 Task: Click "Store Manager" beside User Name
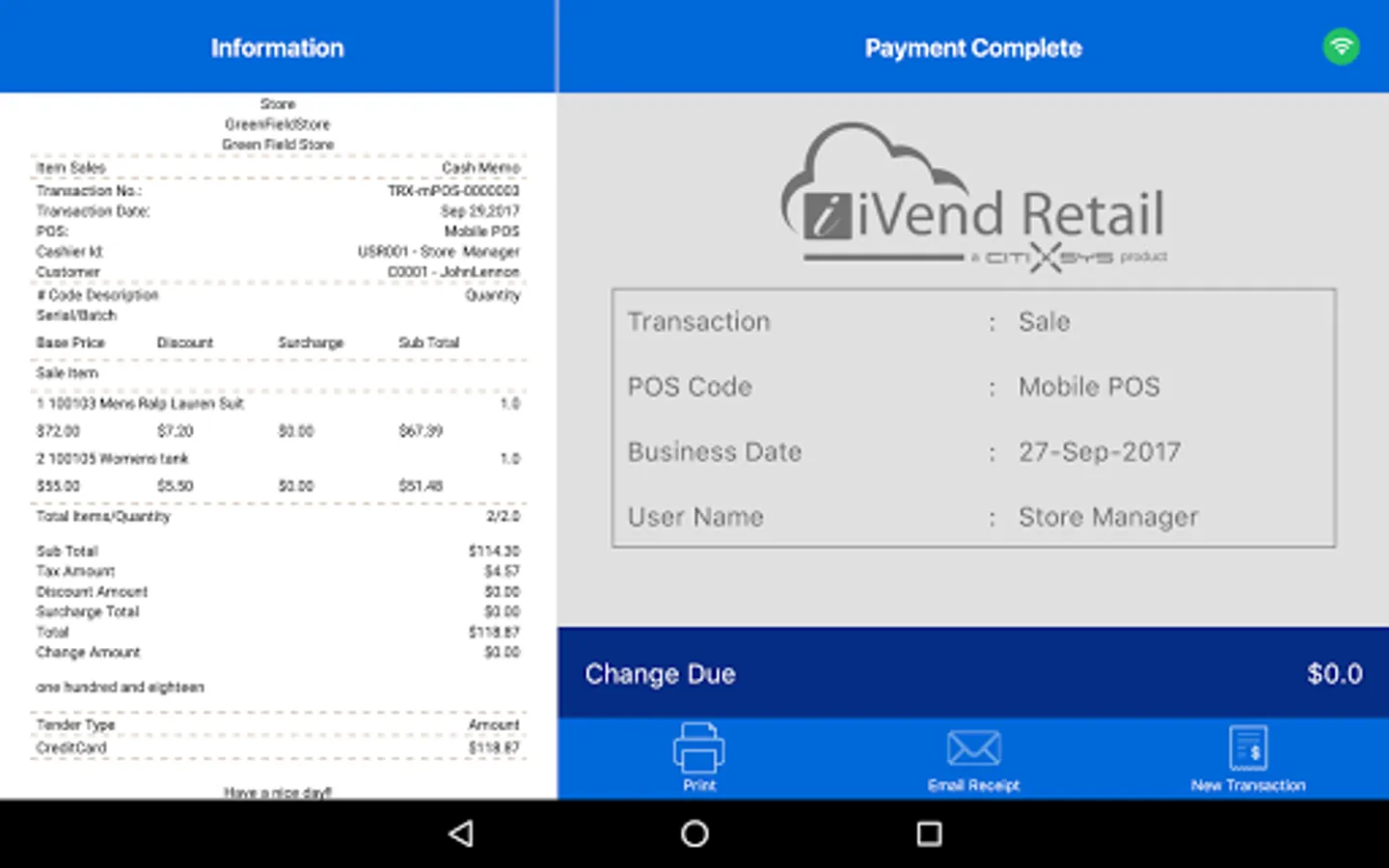1108,517
